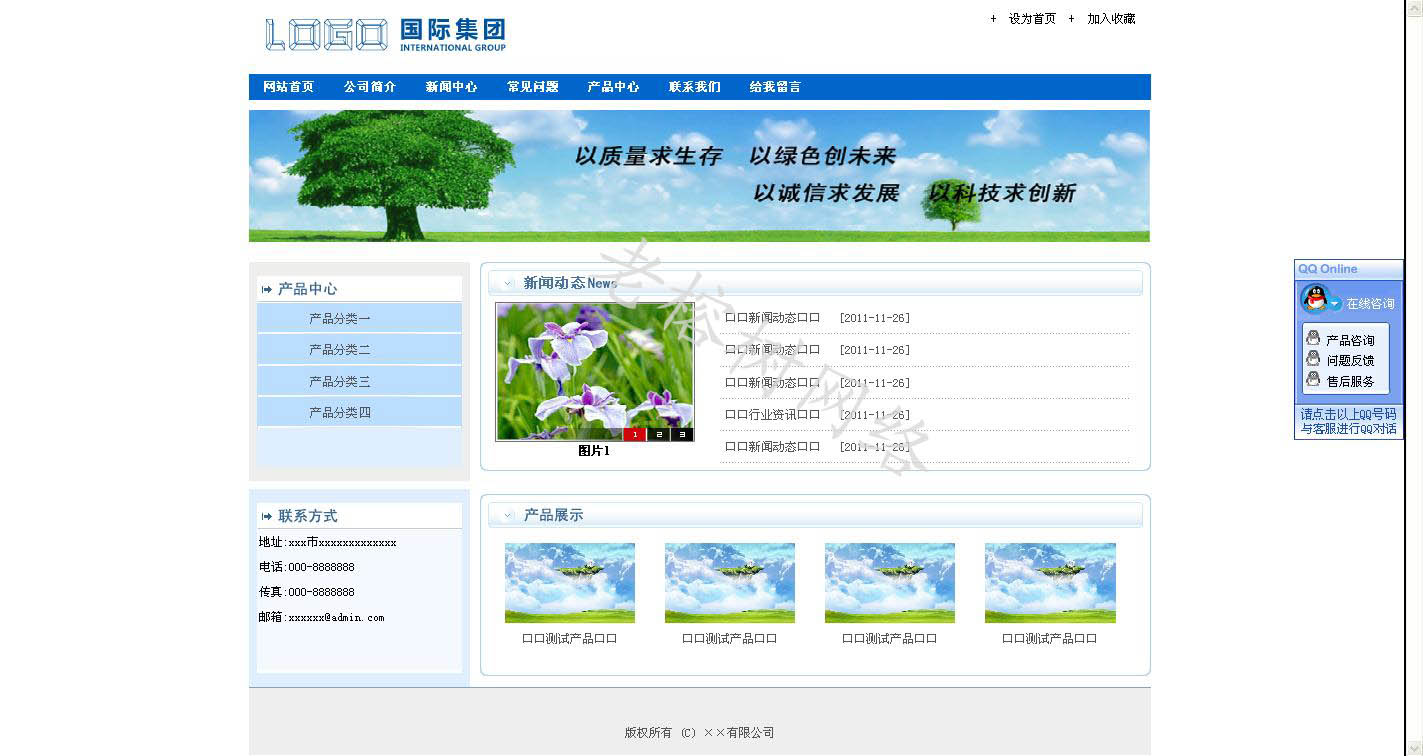
Task: Click the green tree banner image
Action: [x=699, y=176]
